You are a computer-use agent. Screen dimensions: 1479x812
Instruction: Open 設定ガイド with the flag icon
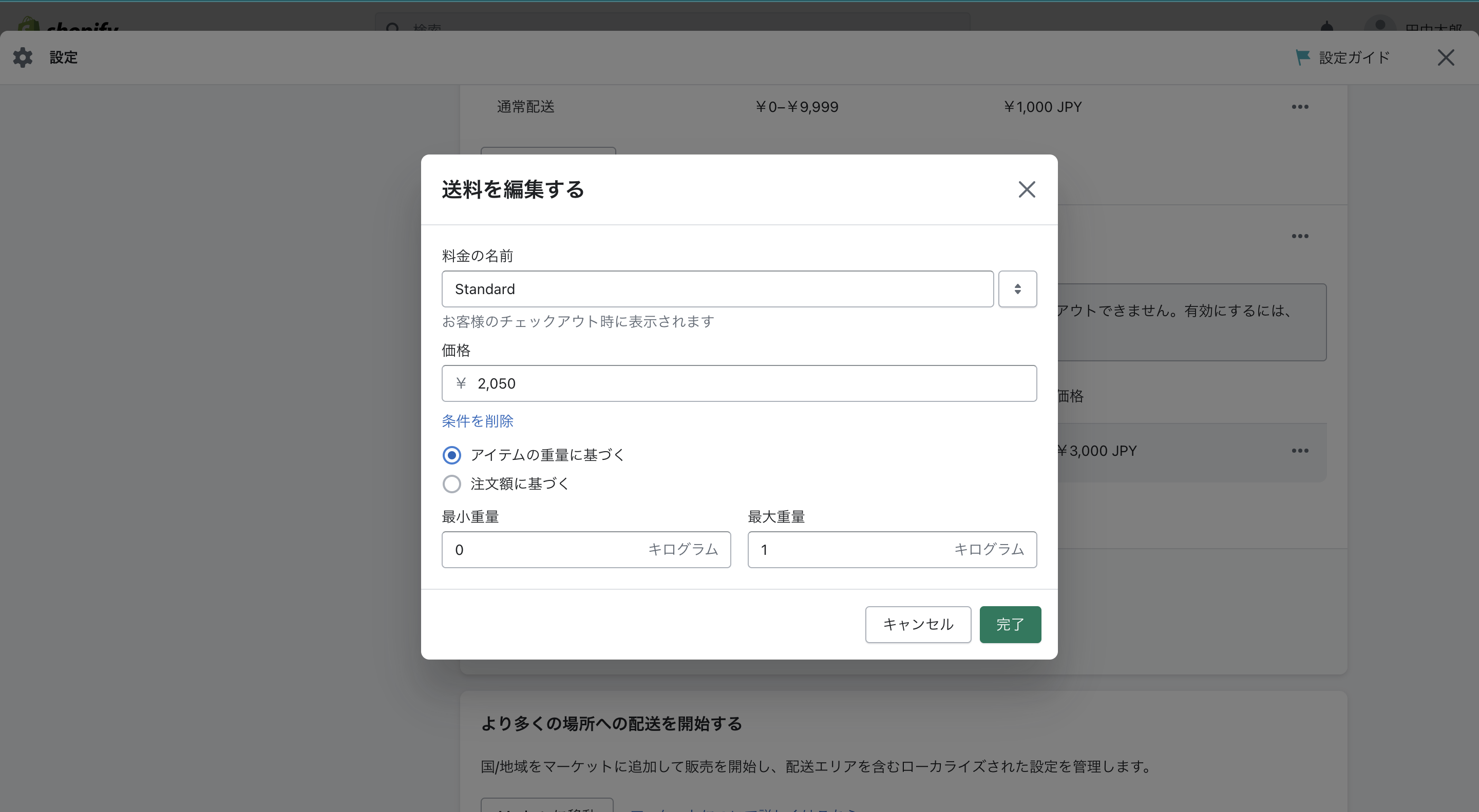[x=1343, y=57]
